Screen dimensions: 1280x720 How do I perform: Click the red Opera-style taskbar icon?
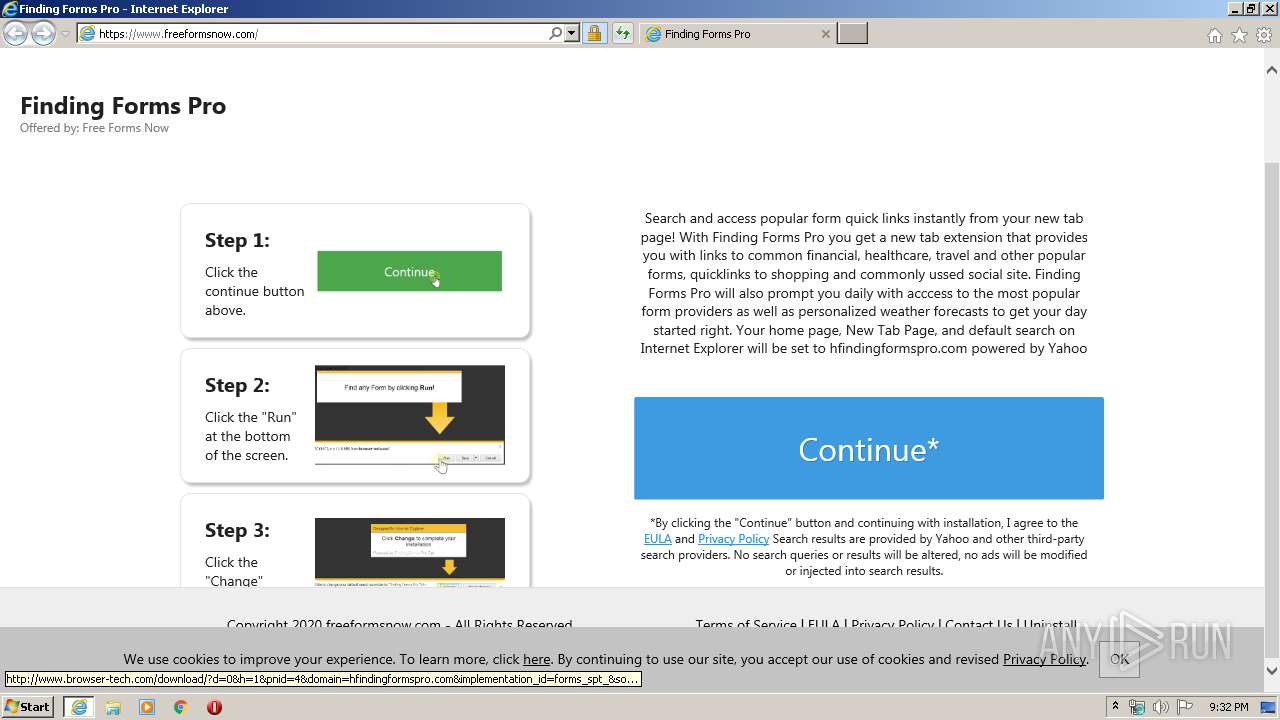click(x=214, y=707)
